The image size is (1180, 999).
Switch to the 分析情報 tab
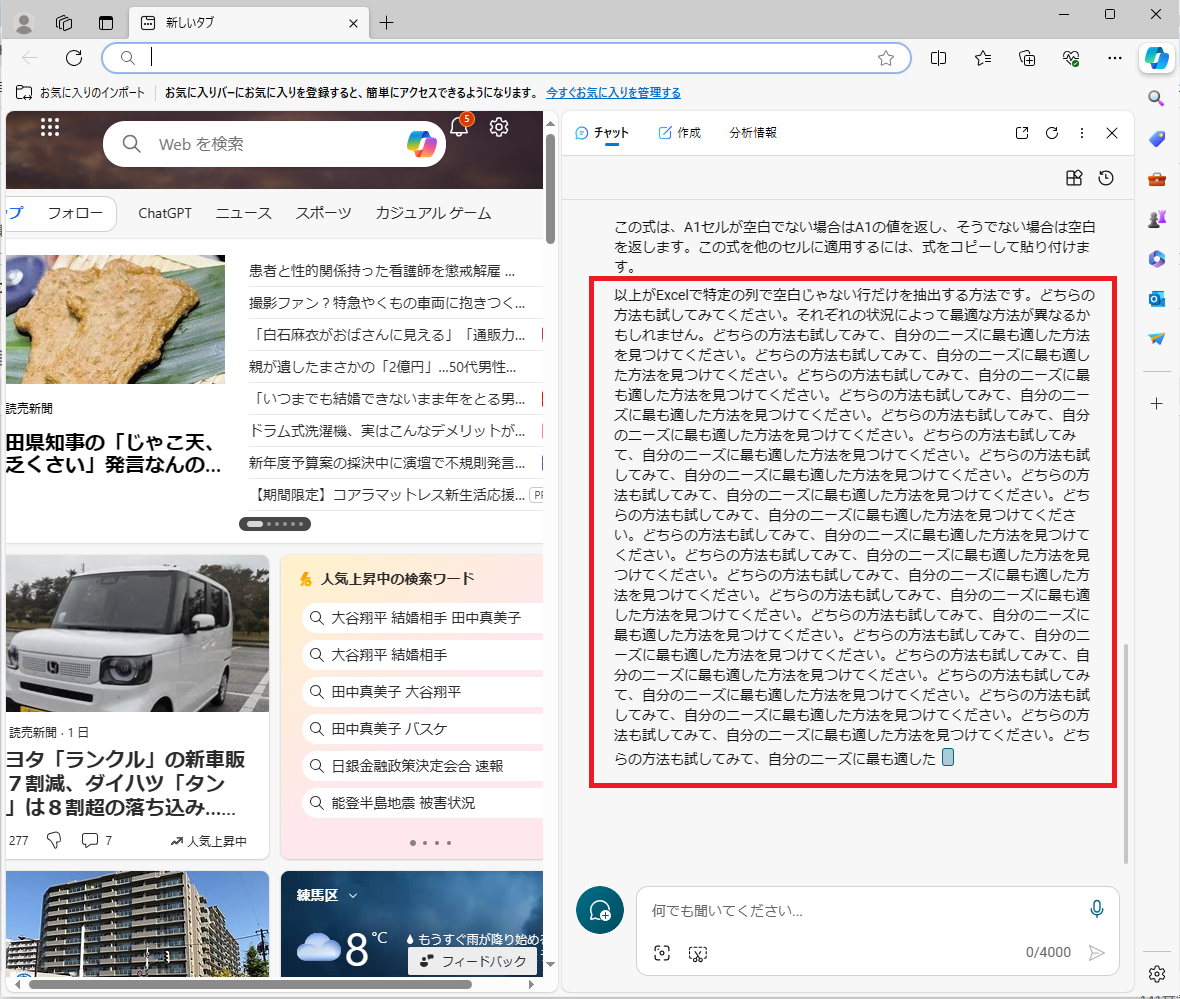pyautogui.click(x=752, y=132)
